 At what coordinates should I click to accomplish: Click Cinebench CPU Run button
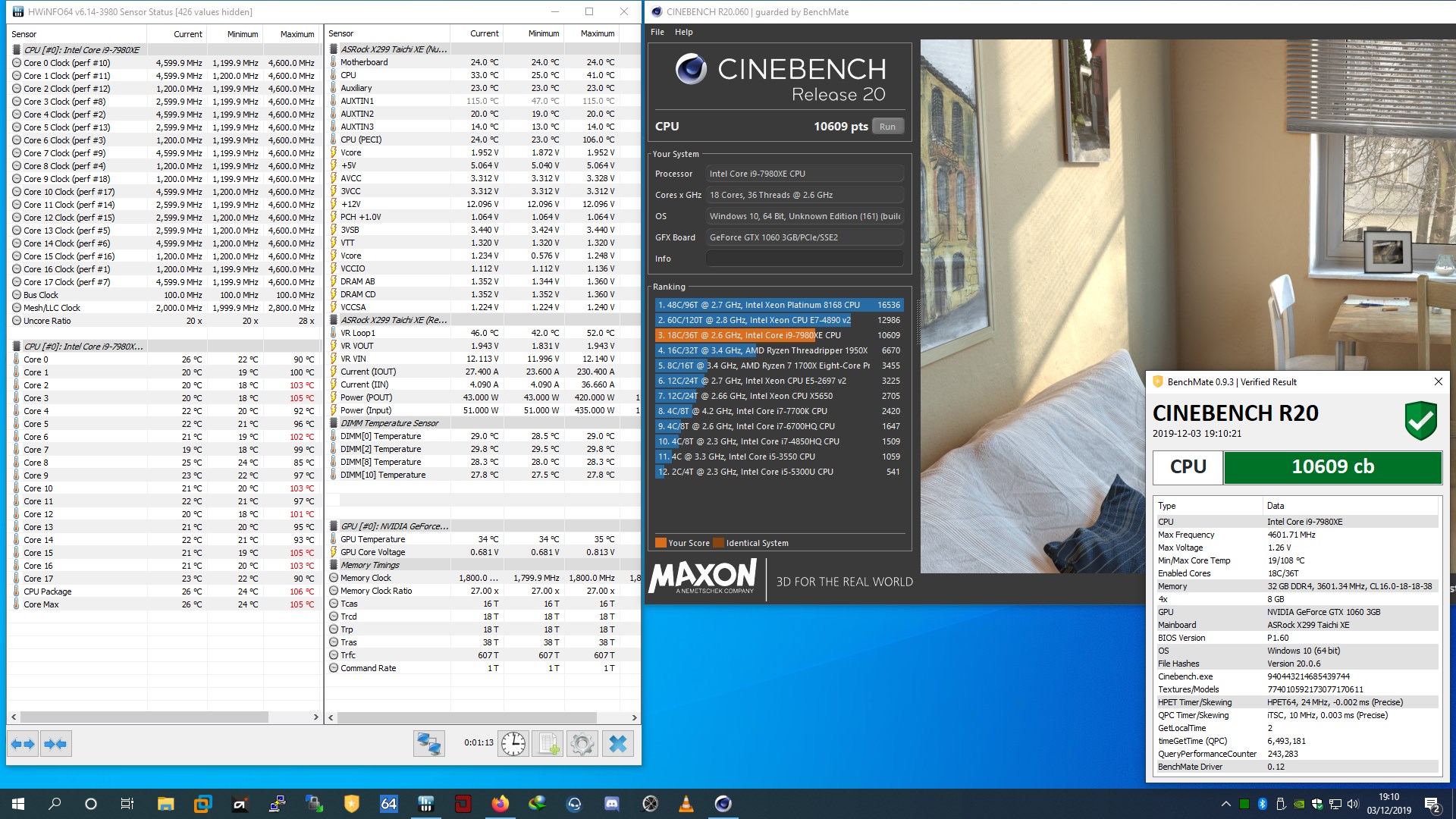tap(888, 127)
